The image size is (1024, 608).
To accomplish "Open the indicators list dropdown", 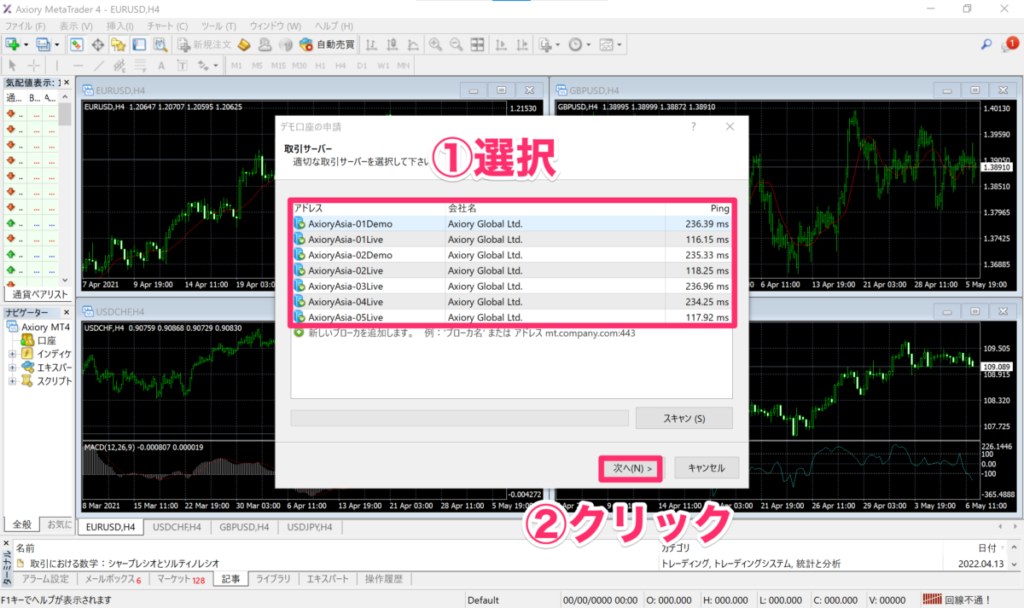I will [x=549, y=44].
